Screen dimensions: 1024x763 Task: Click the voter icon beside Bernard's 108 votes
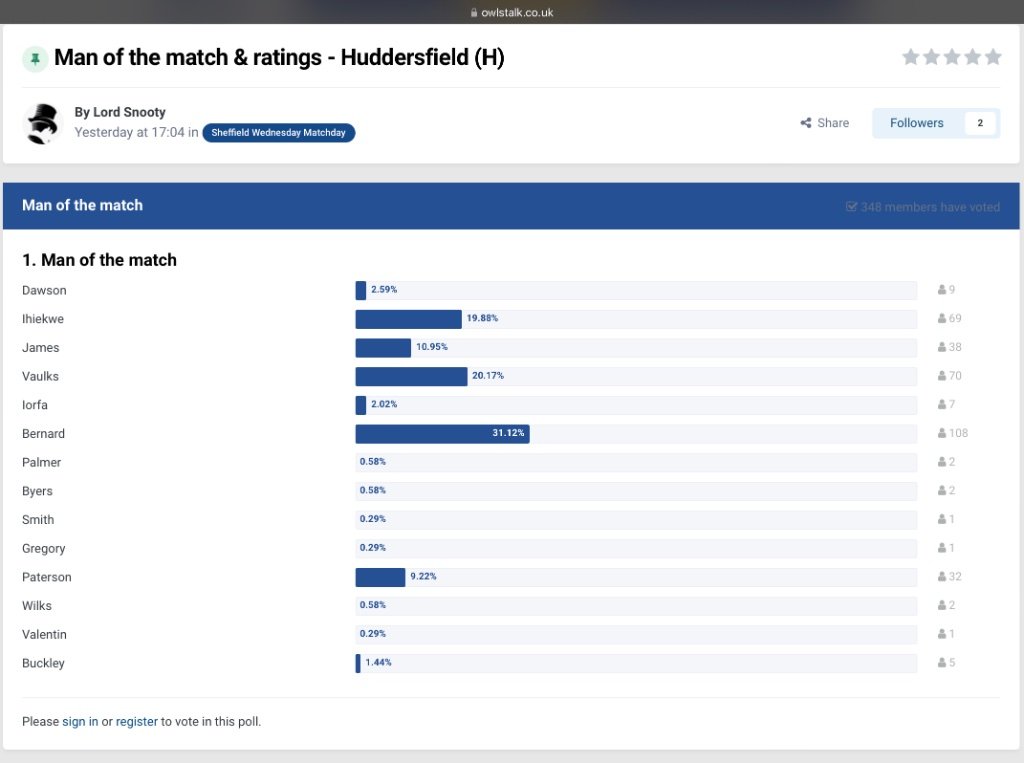942,434
